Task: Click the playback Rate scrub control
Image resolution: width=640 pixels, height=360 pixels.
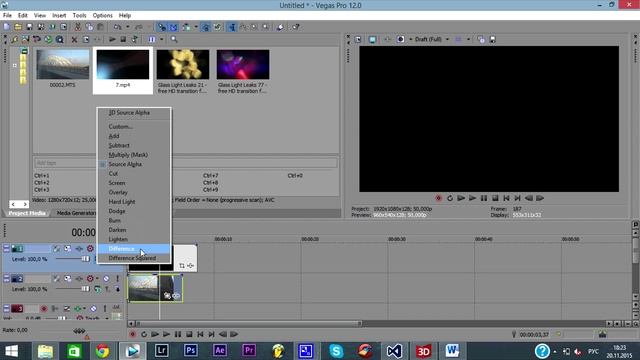Action: point(79,331)
